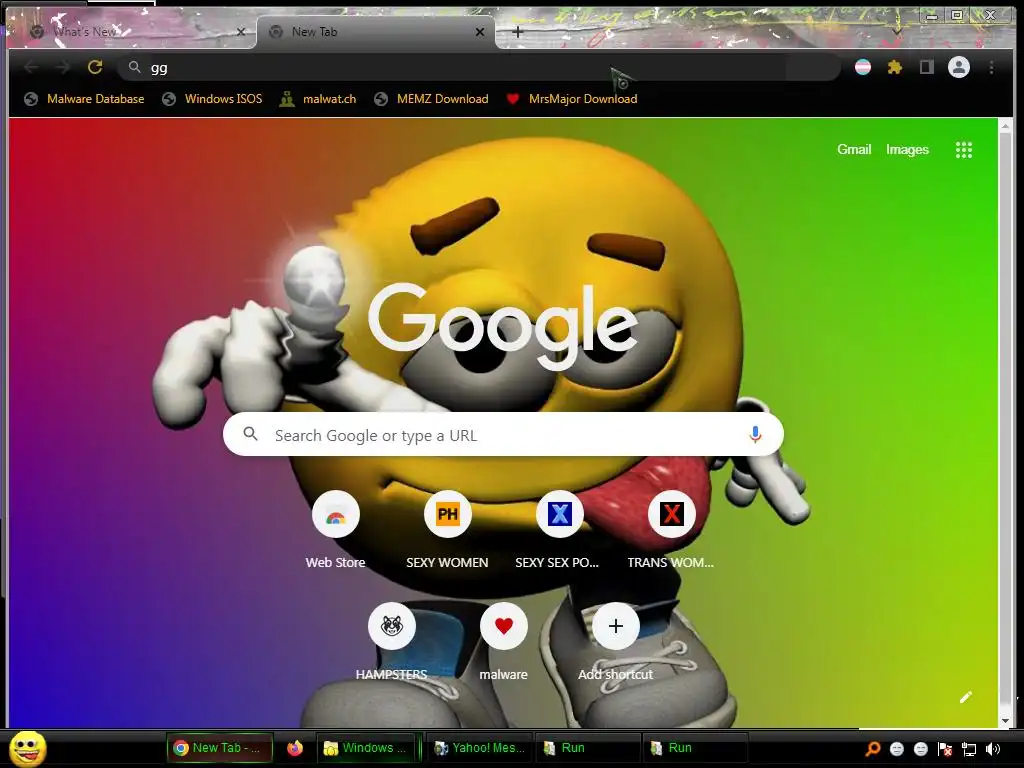
Task: Click the volume speaker tray icon
Action: [993, 749]
